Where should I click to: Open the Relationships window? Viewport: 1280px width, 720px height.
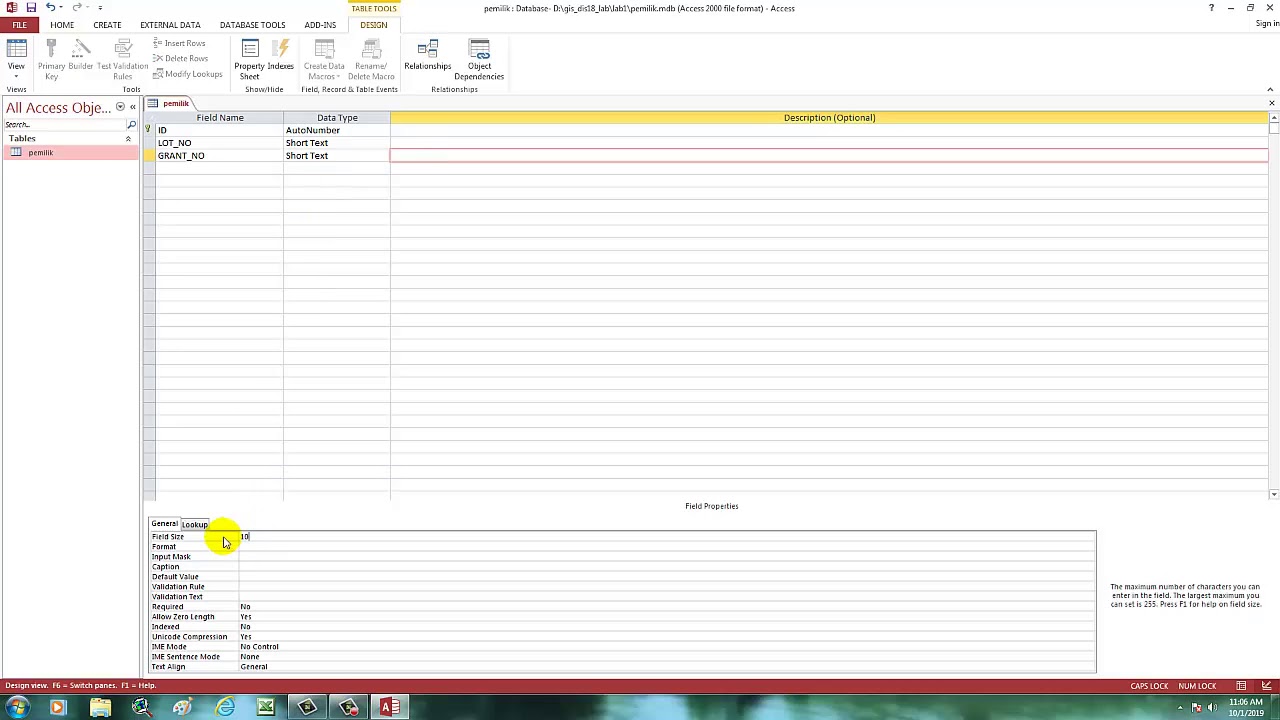427,55
